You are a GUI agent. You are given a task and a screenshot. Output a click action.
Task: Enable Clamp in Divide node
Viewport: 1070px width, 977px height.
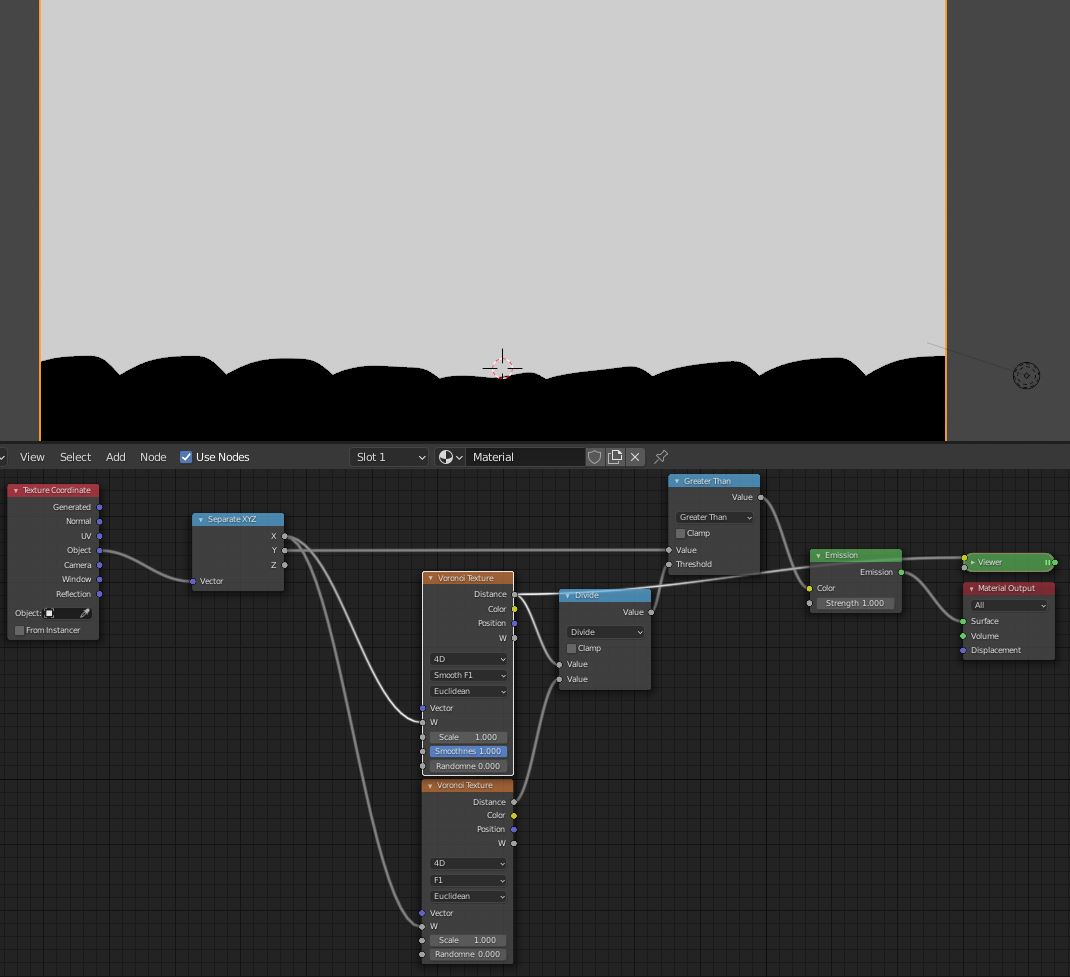[x=571, y=648]
